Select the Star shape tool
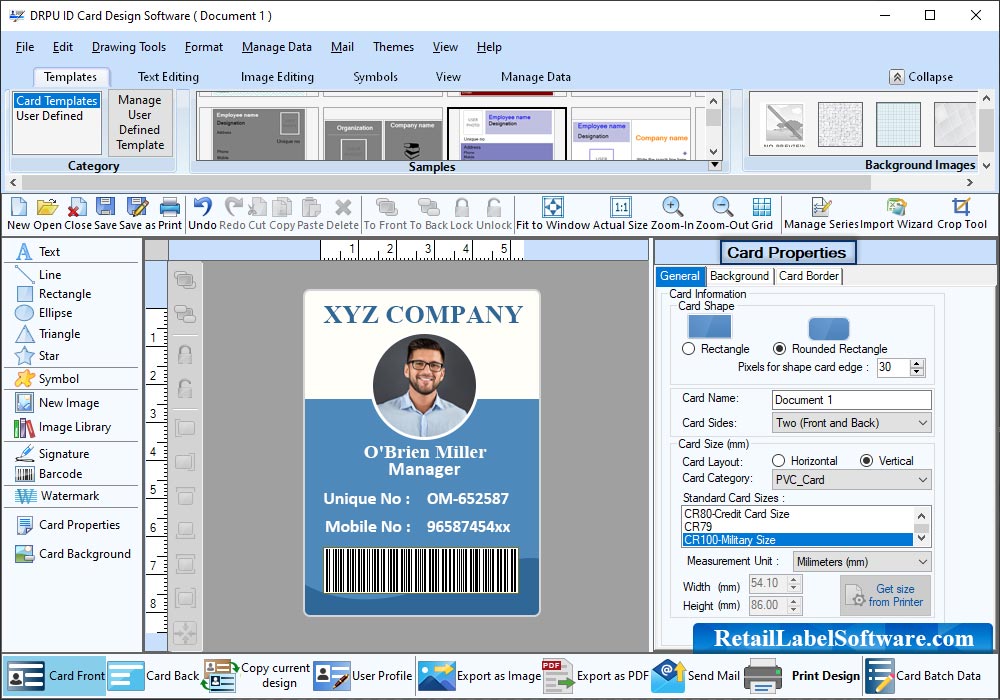The height and width of the screenshot is (700, 1000). tap(37, 356)
